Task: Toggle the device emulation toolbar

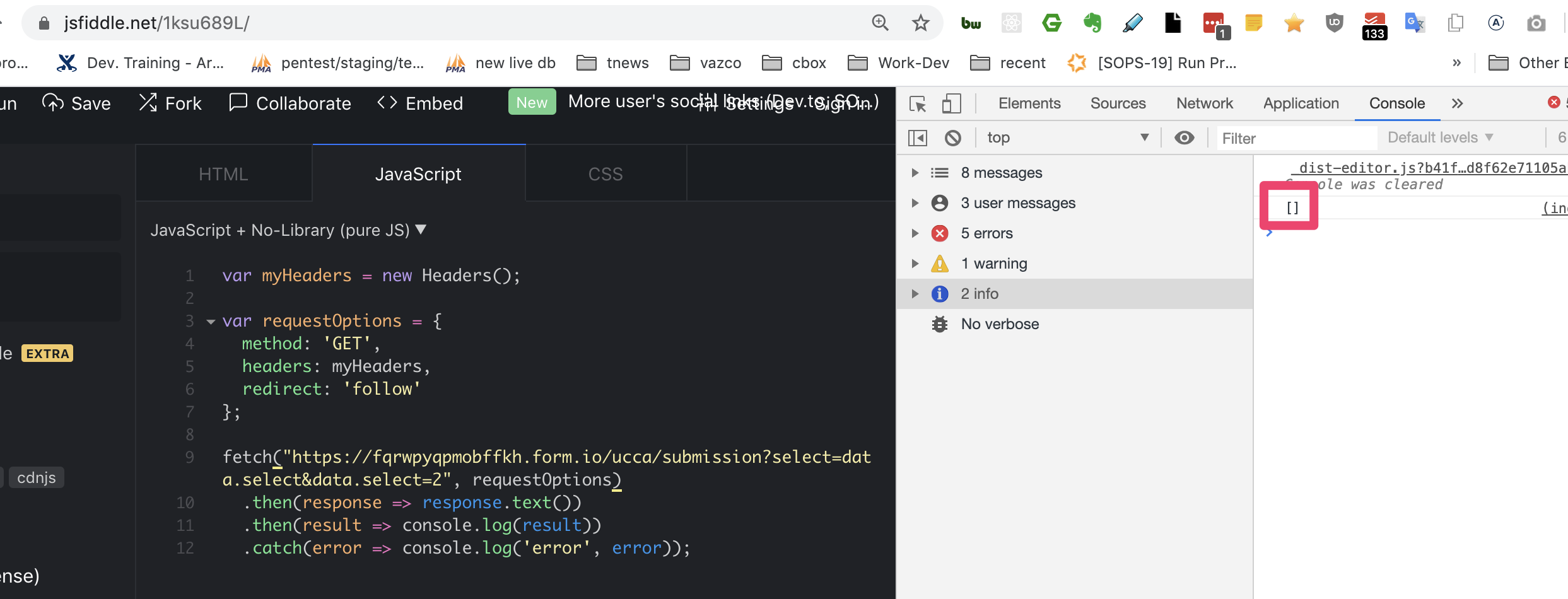Action: coord(951,103)
